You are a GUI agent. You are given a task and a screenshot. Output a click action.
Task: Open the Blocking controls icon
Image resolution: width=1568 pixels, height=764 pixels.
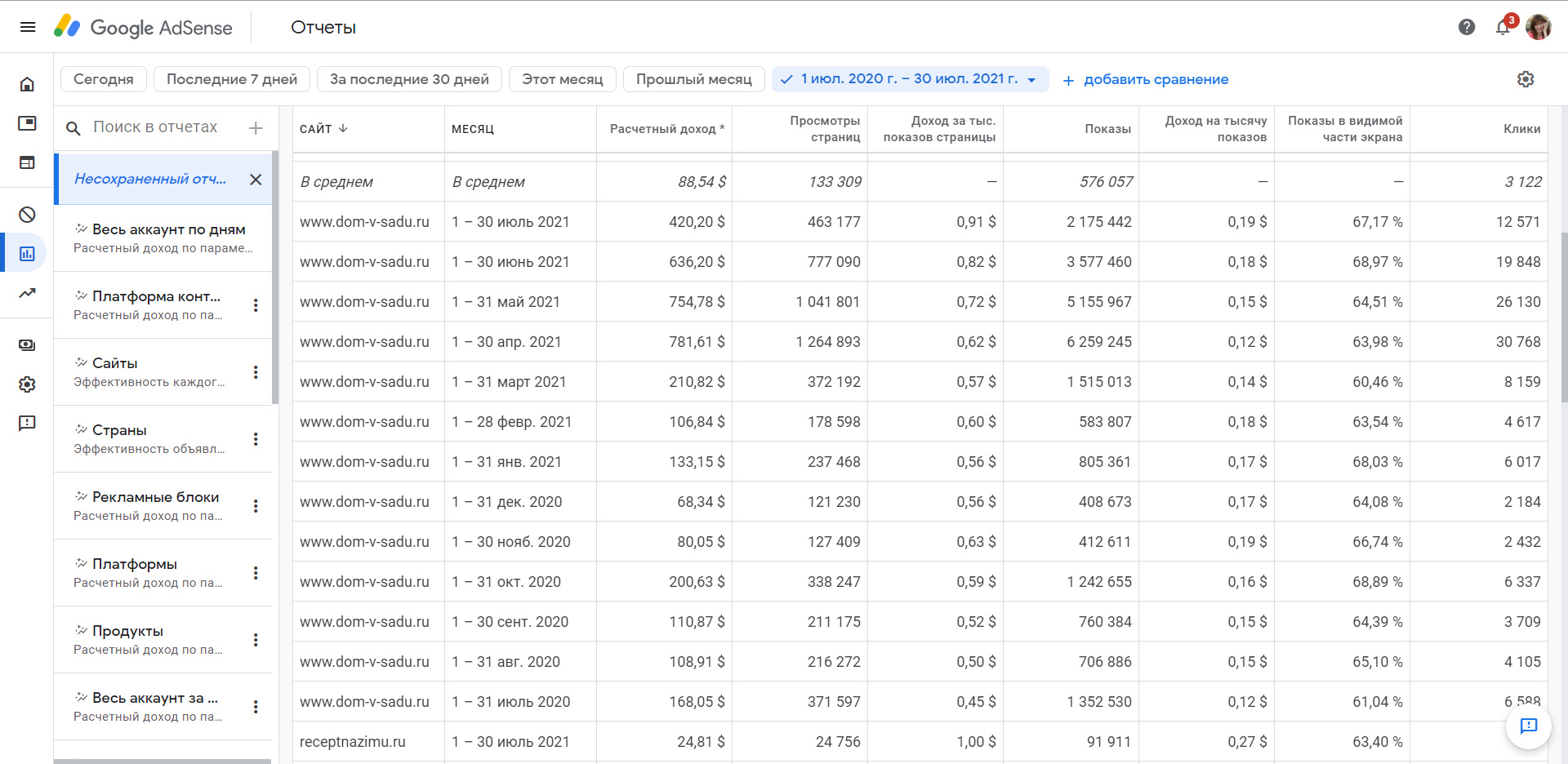pyautogui.click(x=27, y=215)
